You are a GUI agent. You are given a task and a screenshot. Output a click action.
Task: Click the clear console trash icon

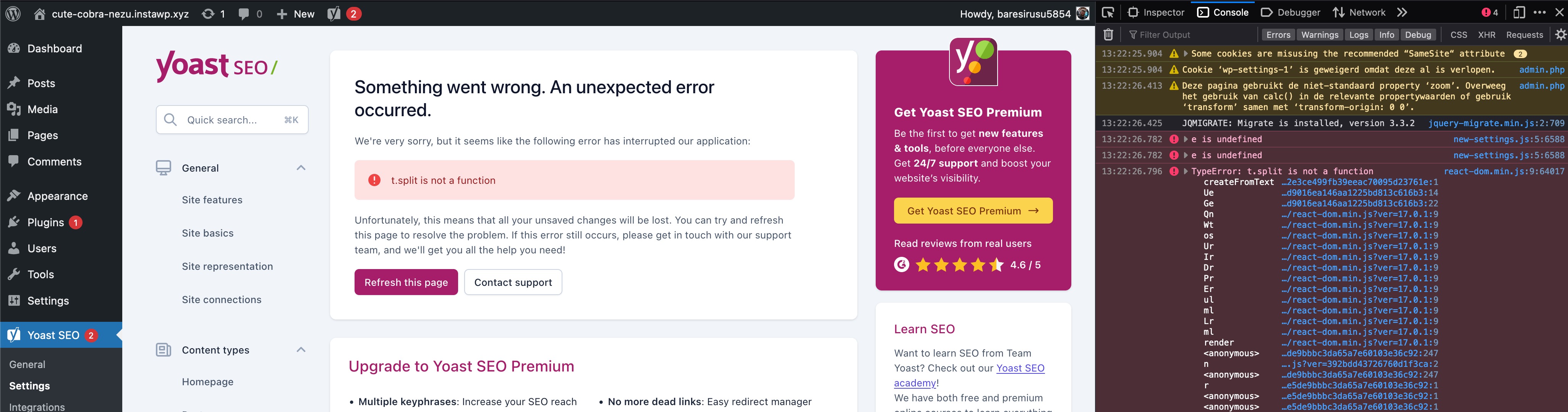tap(1108, 35)
